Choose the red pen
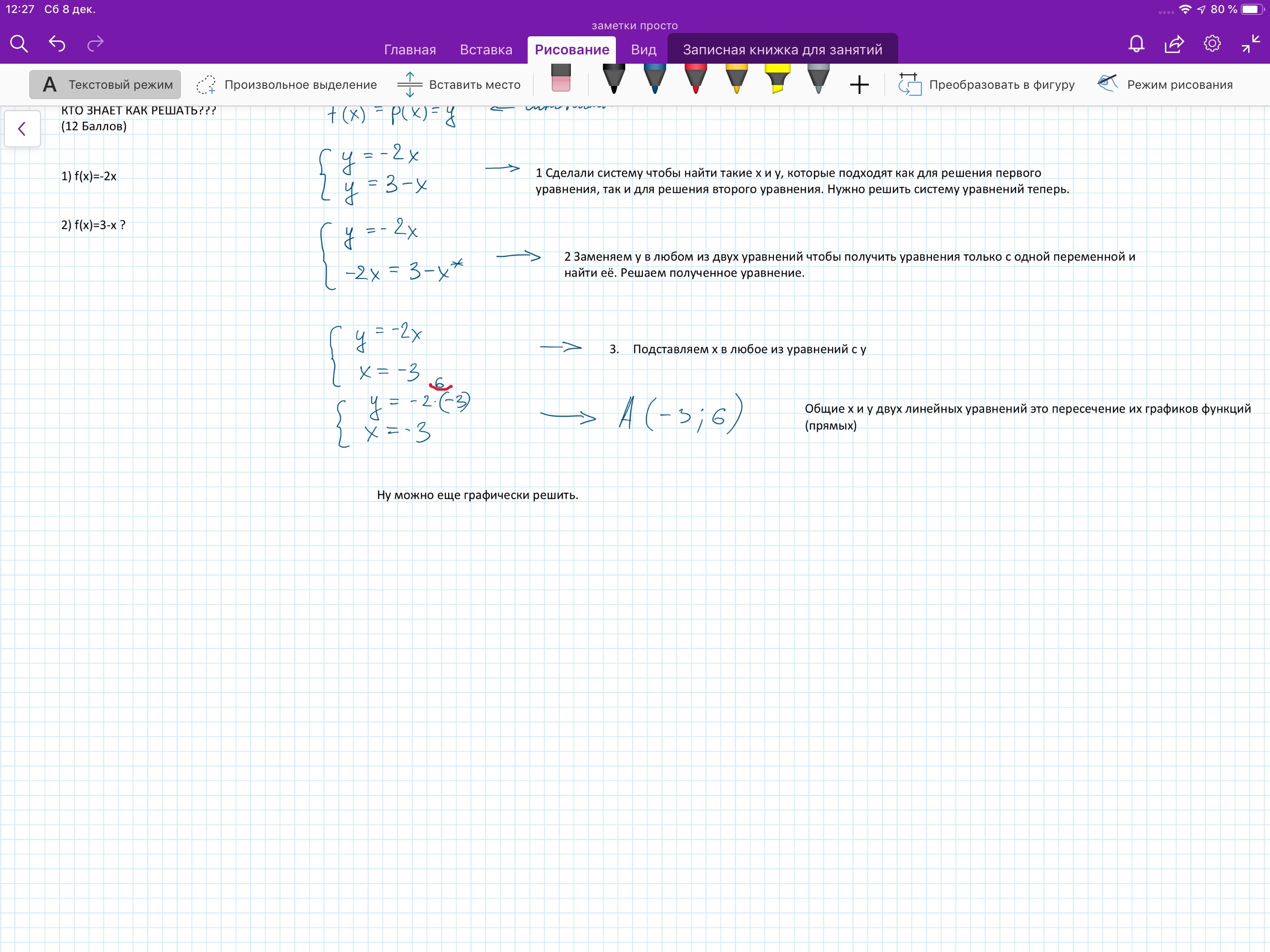The image size is (1270, 952). 695,80
